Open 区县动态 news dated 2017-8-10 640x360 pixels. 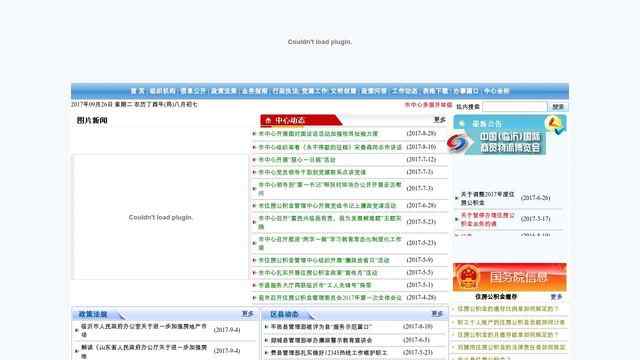321,327
